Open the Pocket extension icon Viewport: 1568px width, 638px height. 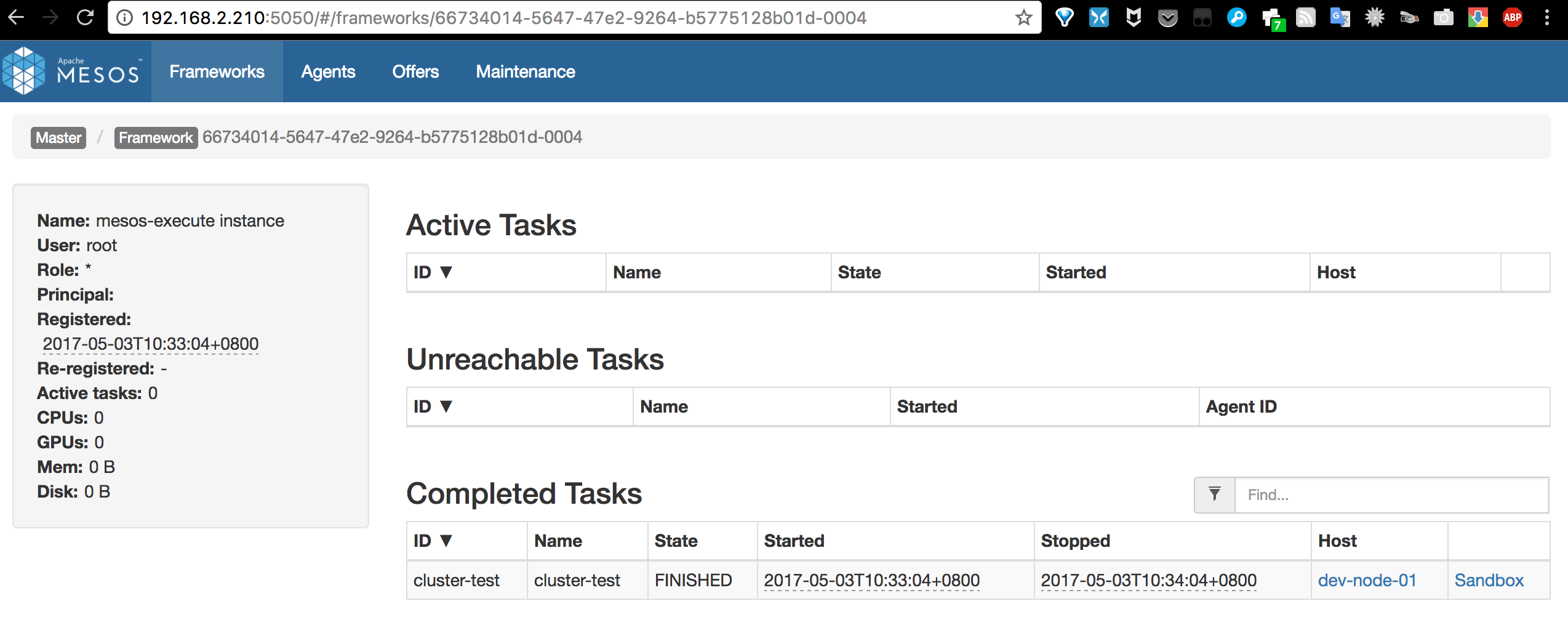tap(1167, 18)
